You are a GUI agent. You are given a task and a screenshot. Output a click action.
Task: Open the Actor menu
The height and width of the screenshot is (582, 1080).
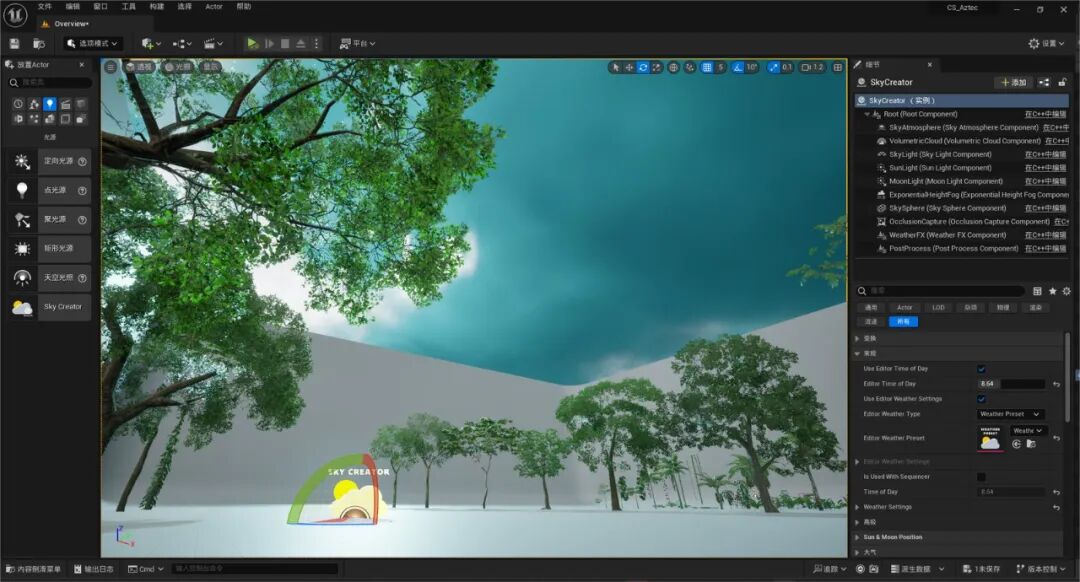[x=214, y=6]
